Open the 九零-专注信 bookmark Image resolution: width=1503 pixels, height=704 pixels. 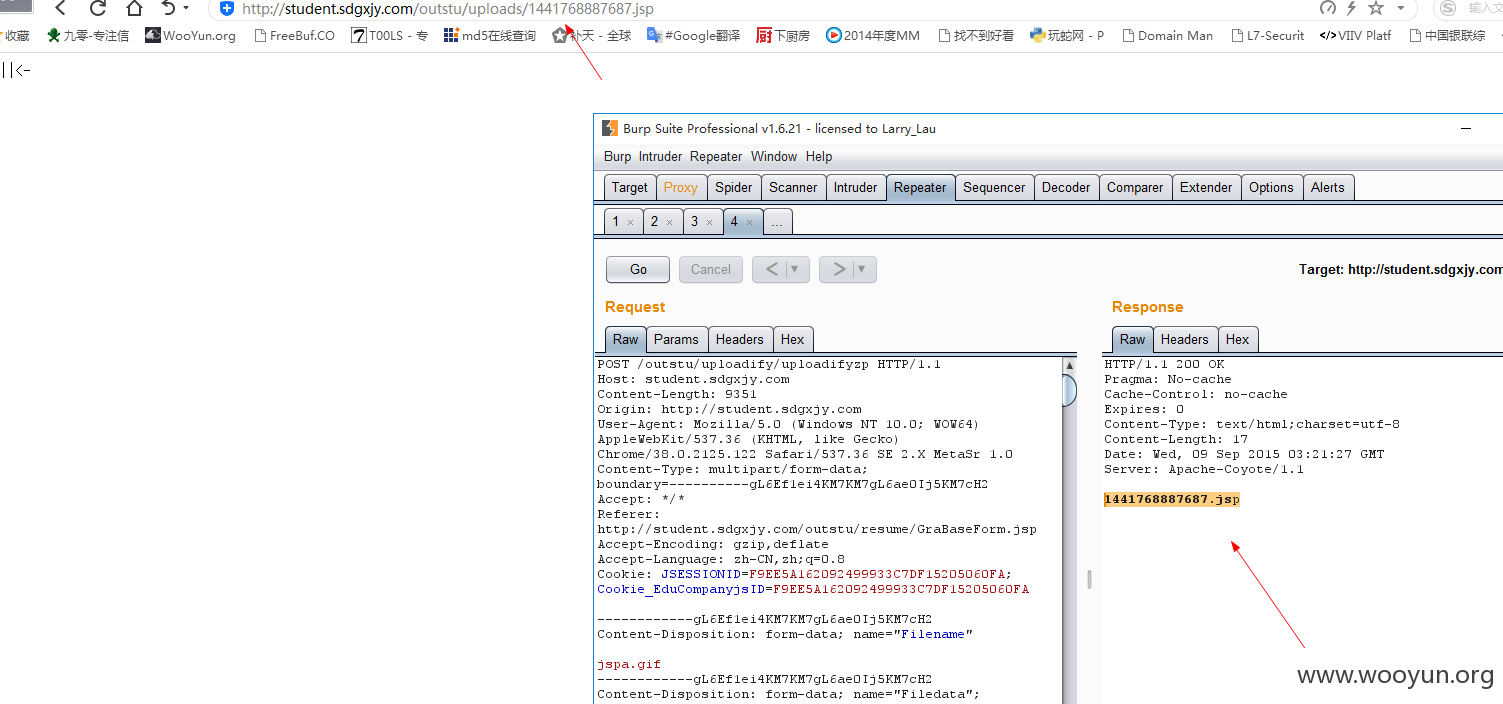click(x=88, y=35)
